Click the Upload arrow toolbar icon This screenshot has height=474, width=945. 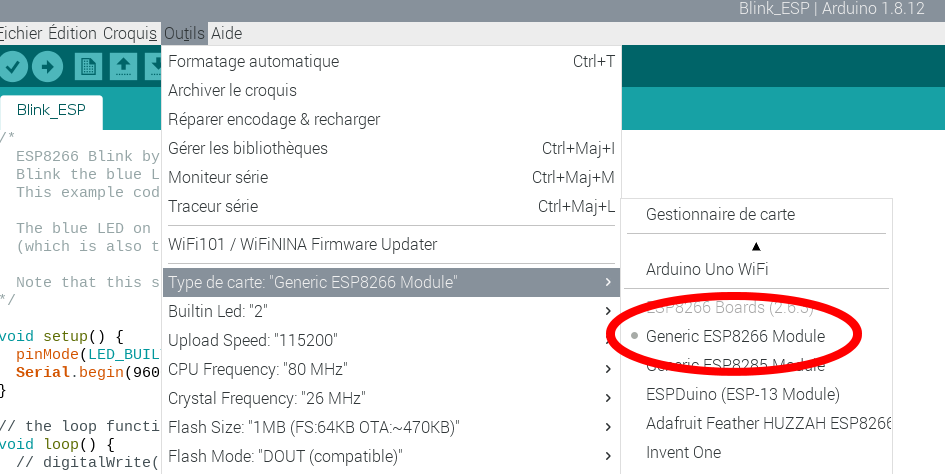click(48, 66)
